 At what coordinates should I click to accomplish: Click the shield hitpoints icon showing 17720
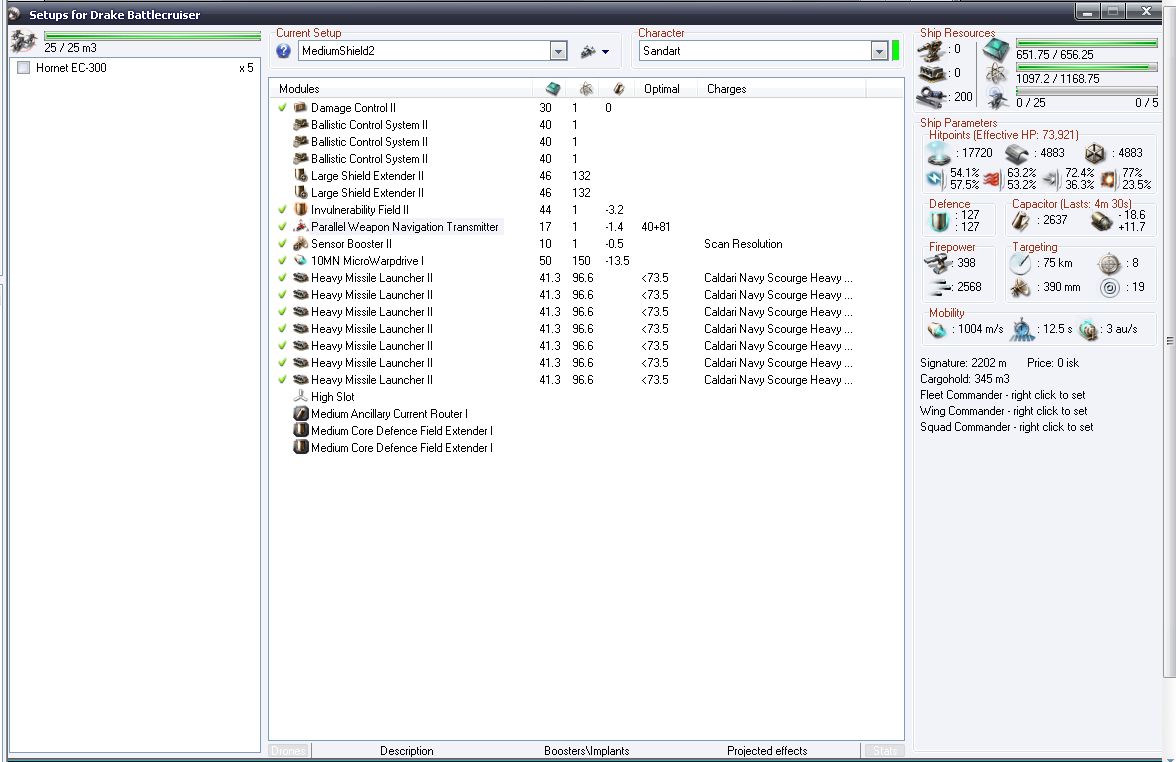tap(939, 153)
